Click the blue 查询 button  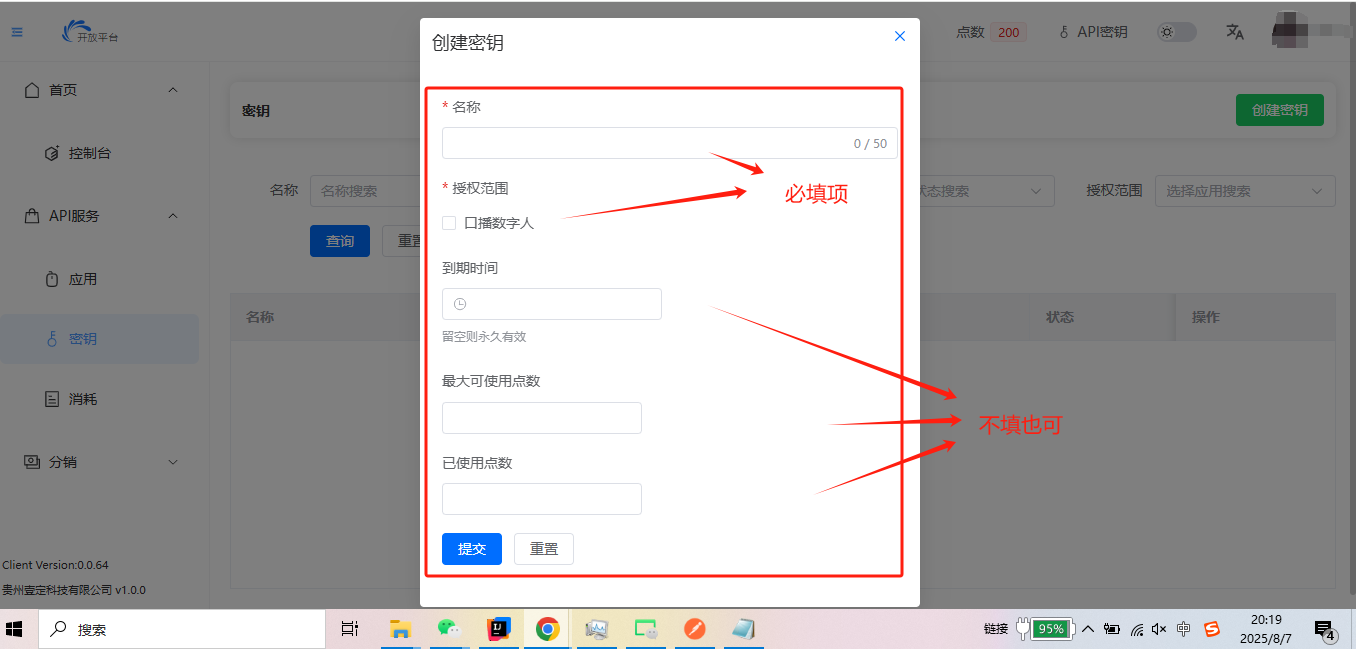click(x=340, y=241)
